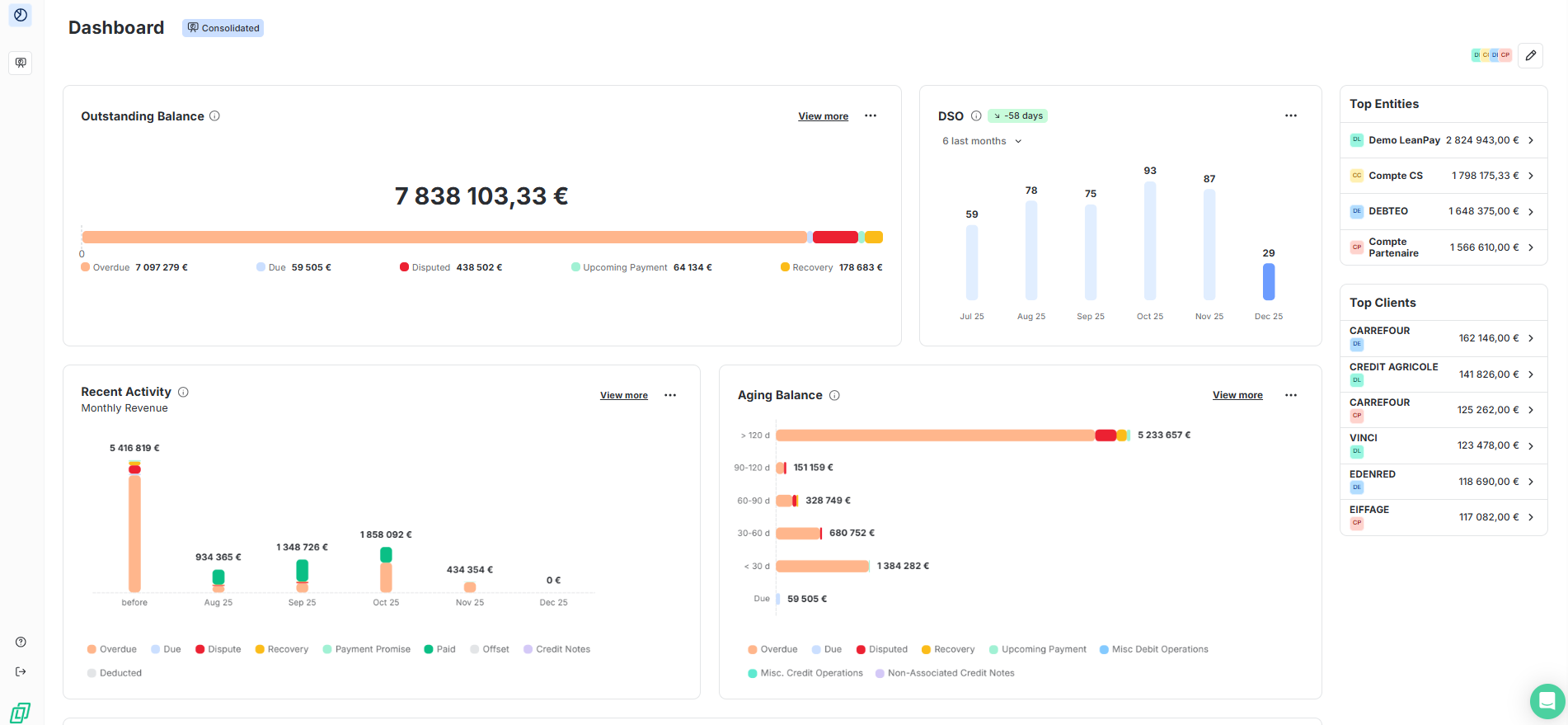Expand the Compte CS row chevron
The height and width of the screenshot is (725, 1568).
[x=1531, y=176]
